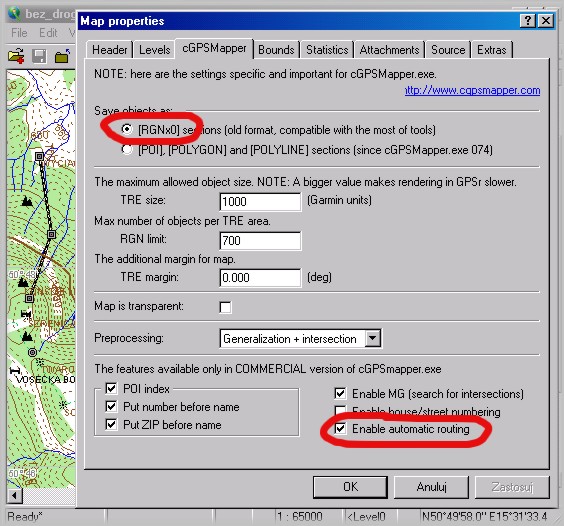The width and height of the screenshot is (564, 526).
Task: Click the Anuluj cancel button
Action: point(431,487)
